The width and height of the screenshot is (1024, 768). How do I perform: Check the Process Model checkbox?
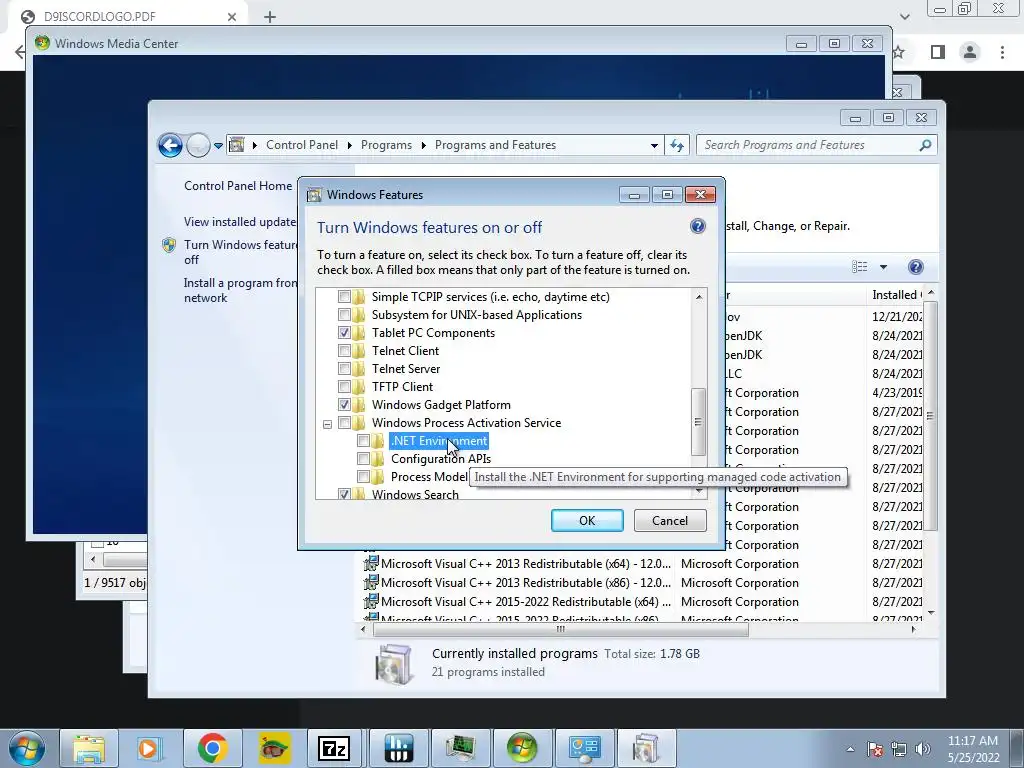[x=363, y=477]
